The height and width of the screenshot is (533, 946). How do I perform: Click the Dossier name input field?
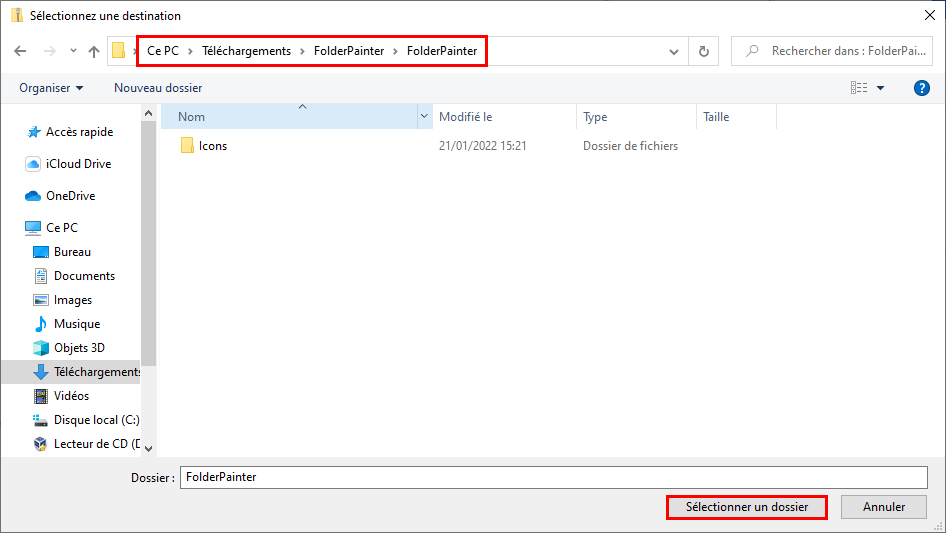(553, 477)
